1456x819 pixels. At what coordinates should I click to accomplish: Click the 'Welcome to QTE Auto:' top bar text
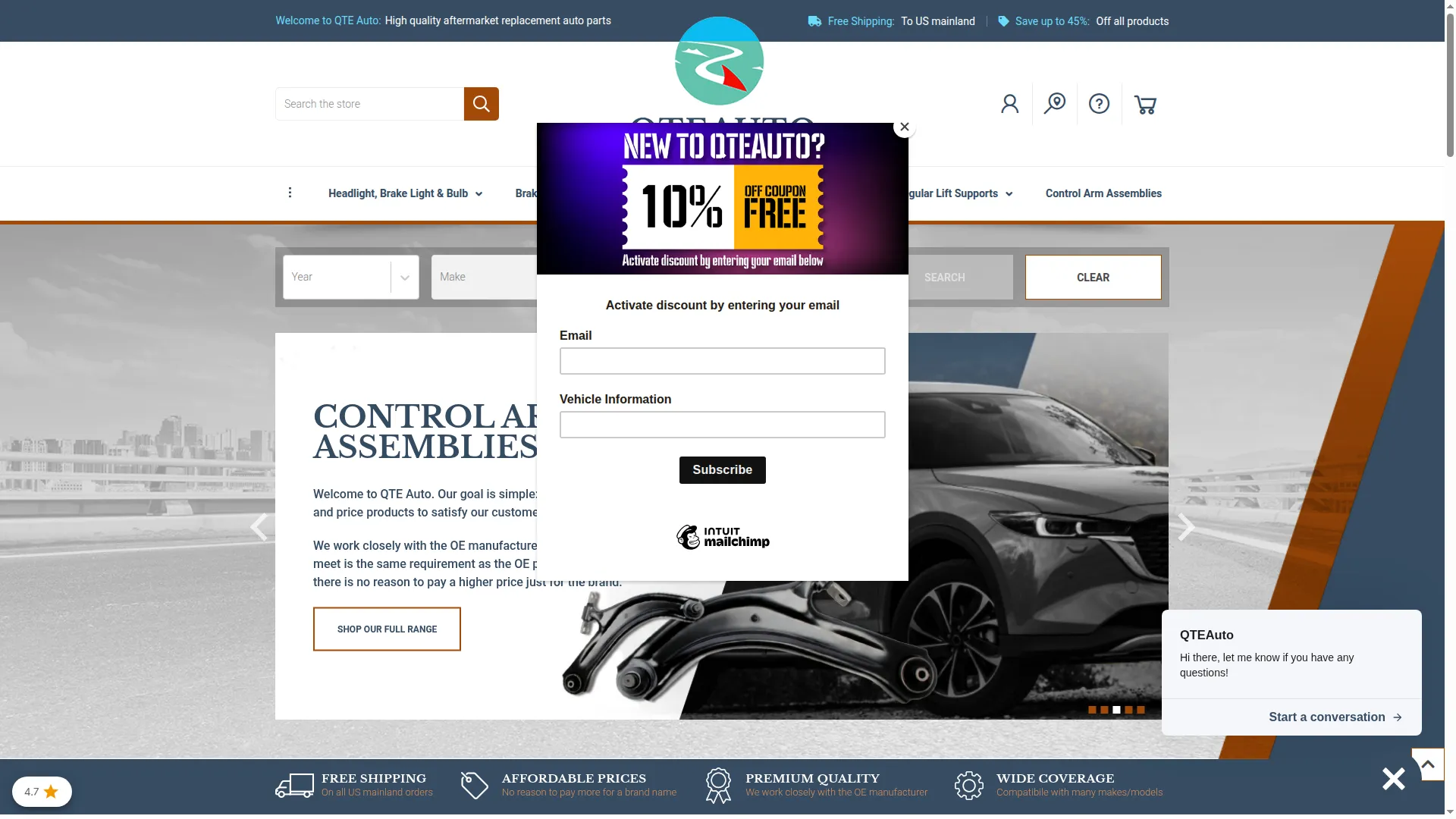[328, 20]
